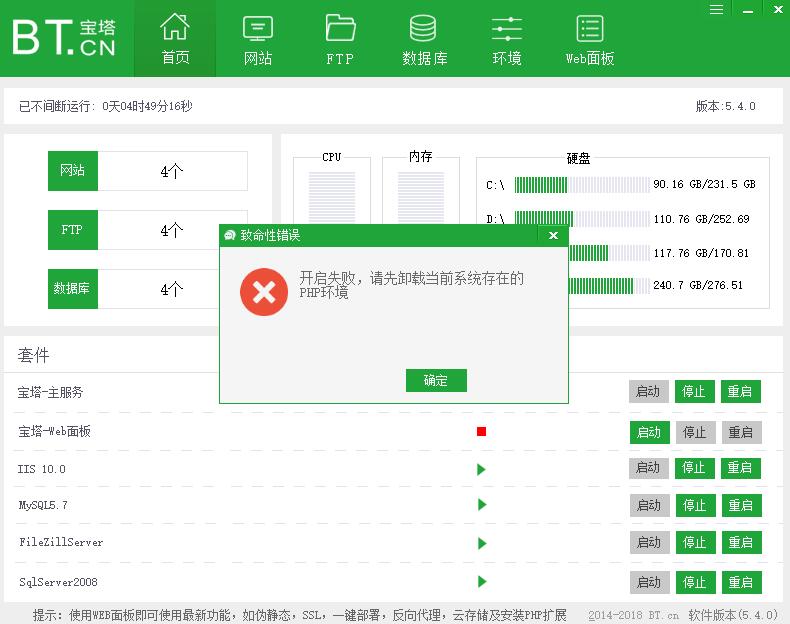The image size is (790, 624).
Task: Click running indicator for FileZillServer
Action: click(x=482, y=543)
